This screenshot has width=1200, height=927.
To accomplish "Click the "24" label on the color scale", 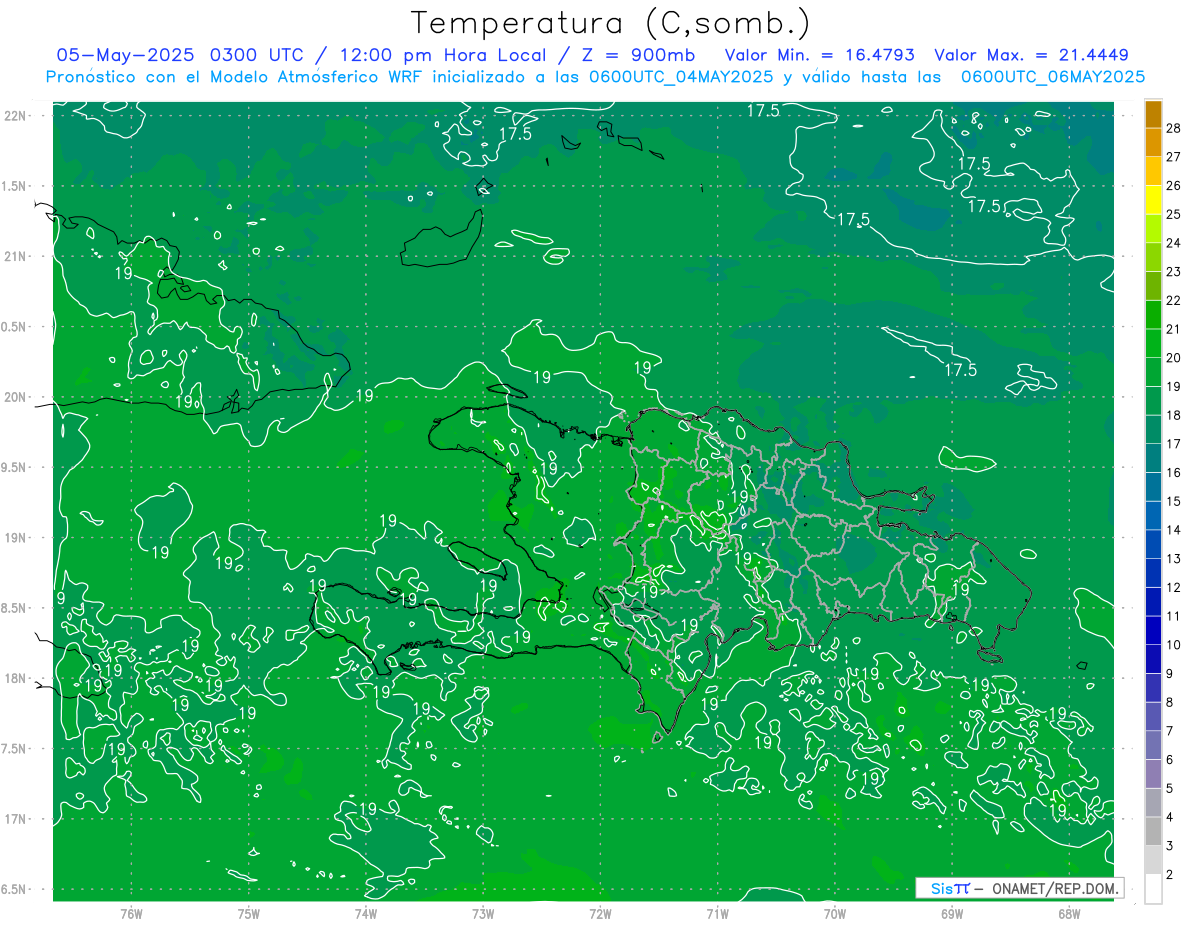I will pyautogui.click(x=1173, y=243).
